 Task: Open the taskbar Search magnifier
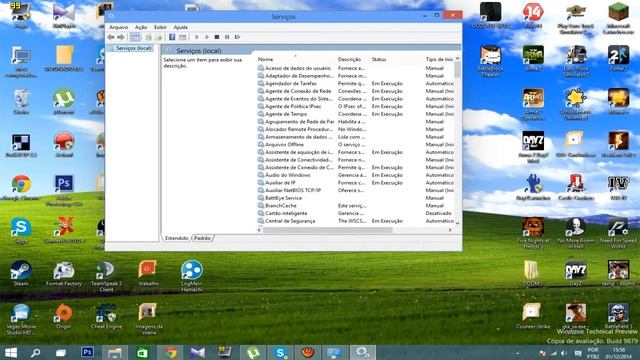[x=36, y=352]
